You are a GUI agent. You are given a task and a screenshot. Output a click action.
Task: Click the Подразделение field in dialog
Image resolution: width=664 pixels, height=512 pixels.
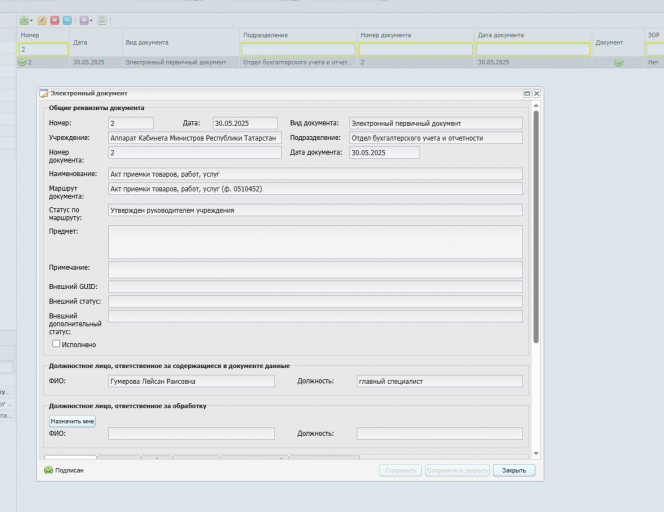pyautogui.click(x=436, y=138)
